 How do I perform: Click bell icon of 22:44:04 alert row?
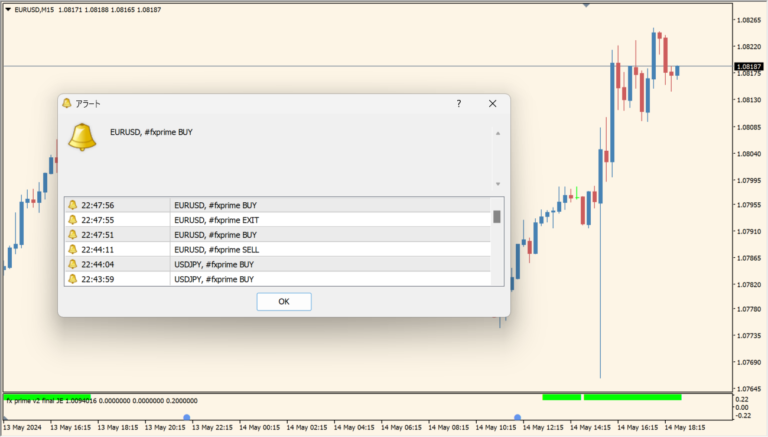point(72,264)
